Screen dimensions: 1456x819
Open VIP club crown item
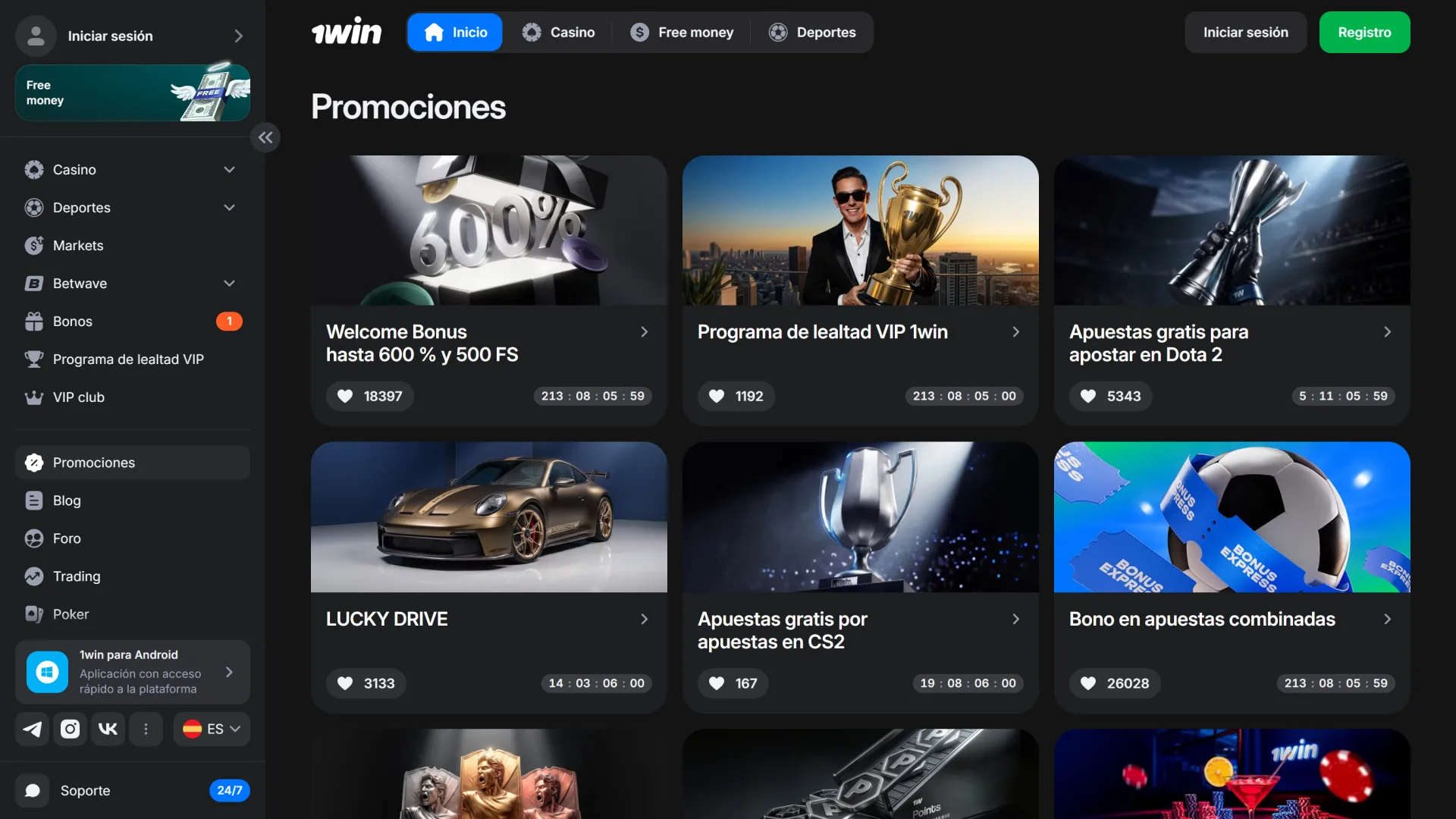tap(133, 397)
